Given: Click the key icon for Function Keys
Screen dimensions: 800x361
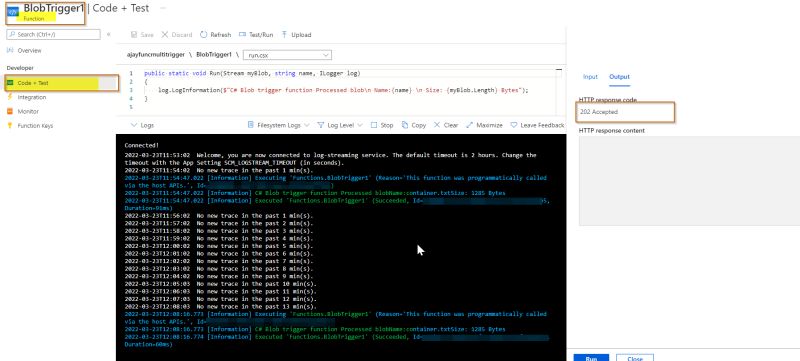Looking at the screenshot, I should pyautogui.click(x=10, y=125).
